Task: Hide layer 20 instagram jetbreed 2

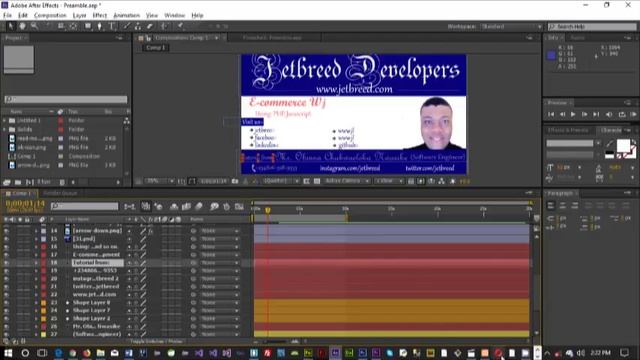Action: click(6, 279)
